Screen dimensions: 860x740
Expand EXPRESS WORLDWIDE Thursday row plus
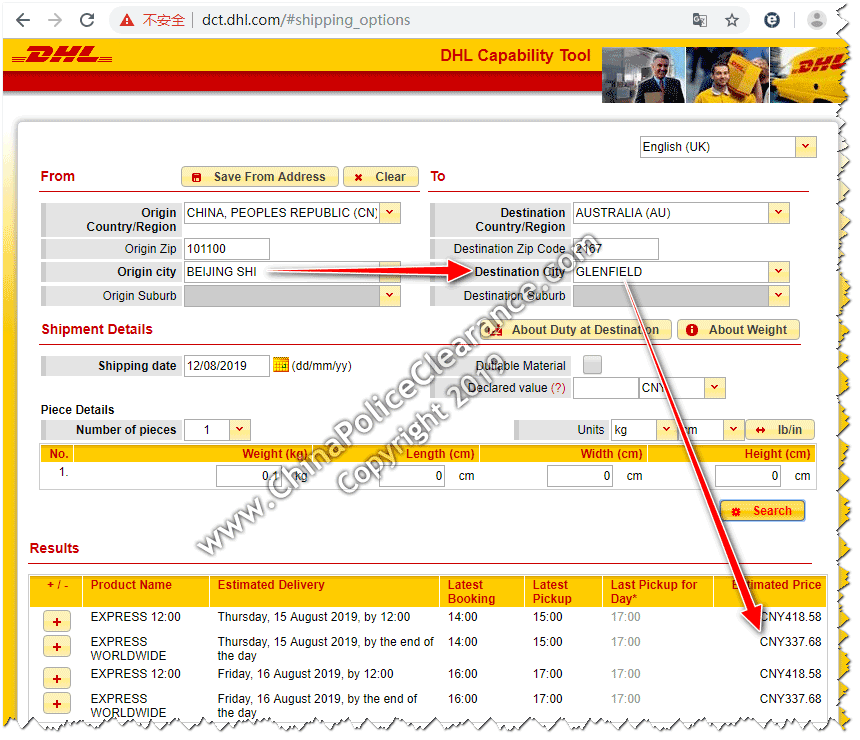click(x=57, y=647)
